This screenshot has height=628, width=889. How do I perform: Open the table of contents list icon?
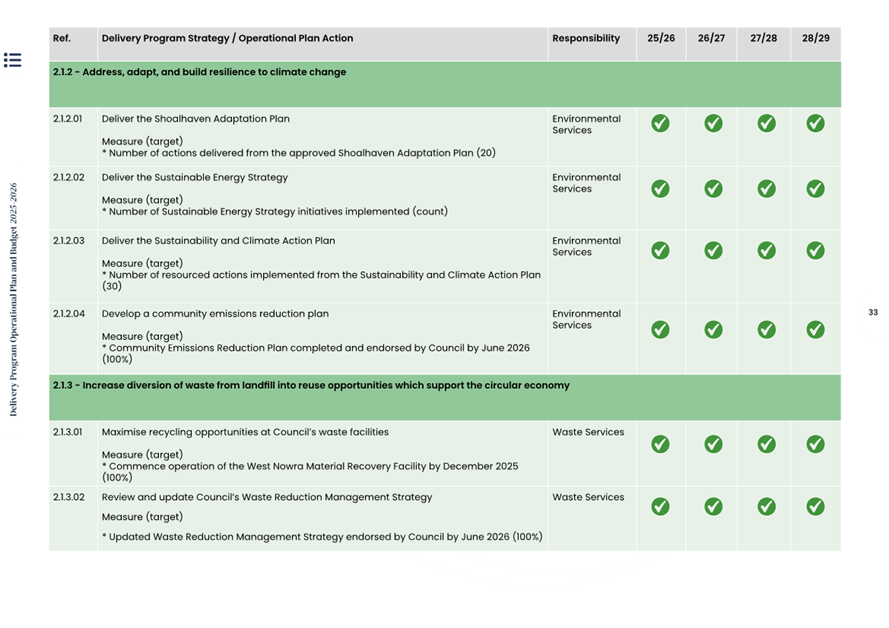coord(12,60)
